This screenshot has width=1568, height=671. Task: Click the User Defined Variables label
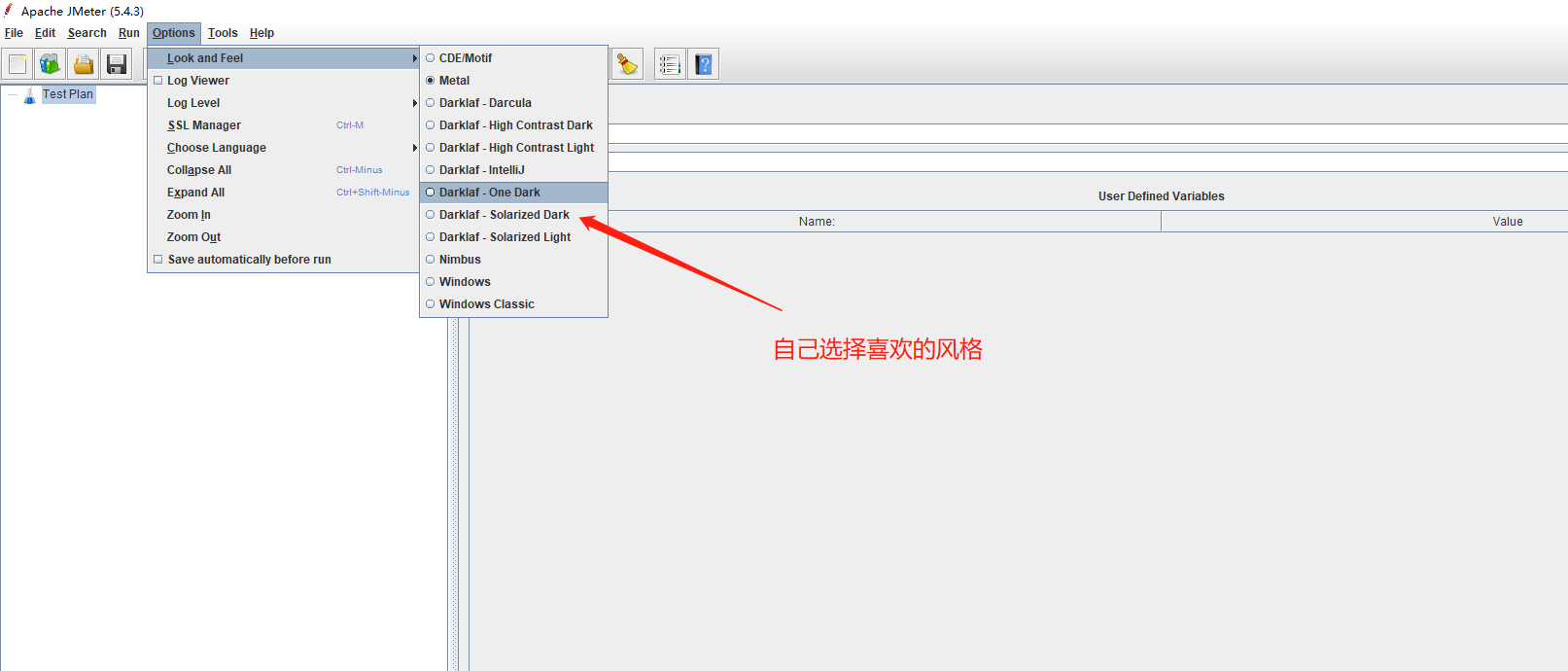pos(1162,196)
